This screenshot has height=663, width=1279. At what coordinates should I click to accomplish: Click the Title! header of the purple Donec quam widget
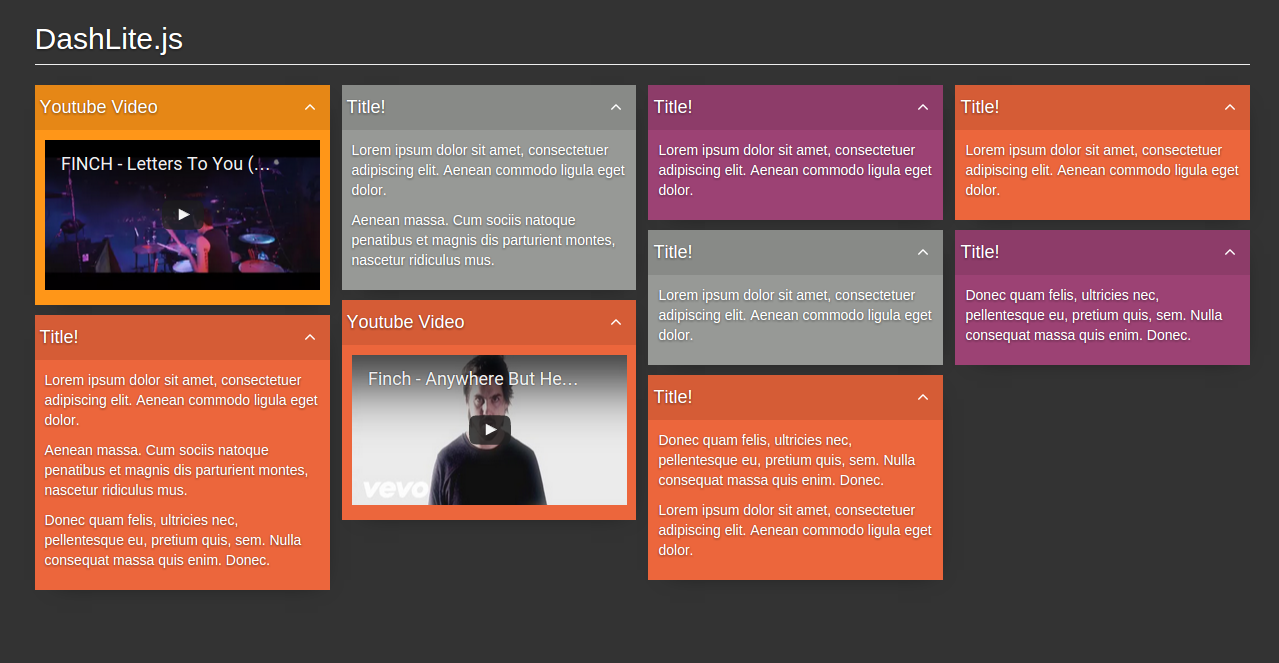[x=980, y=252]
